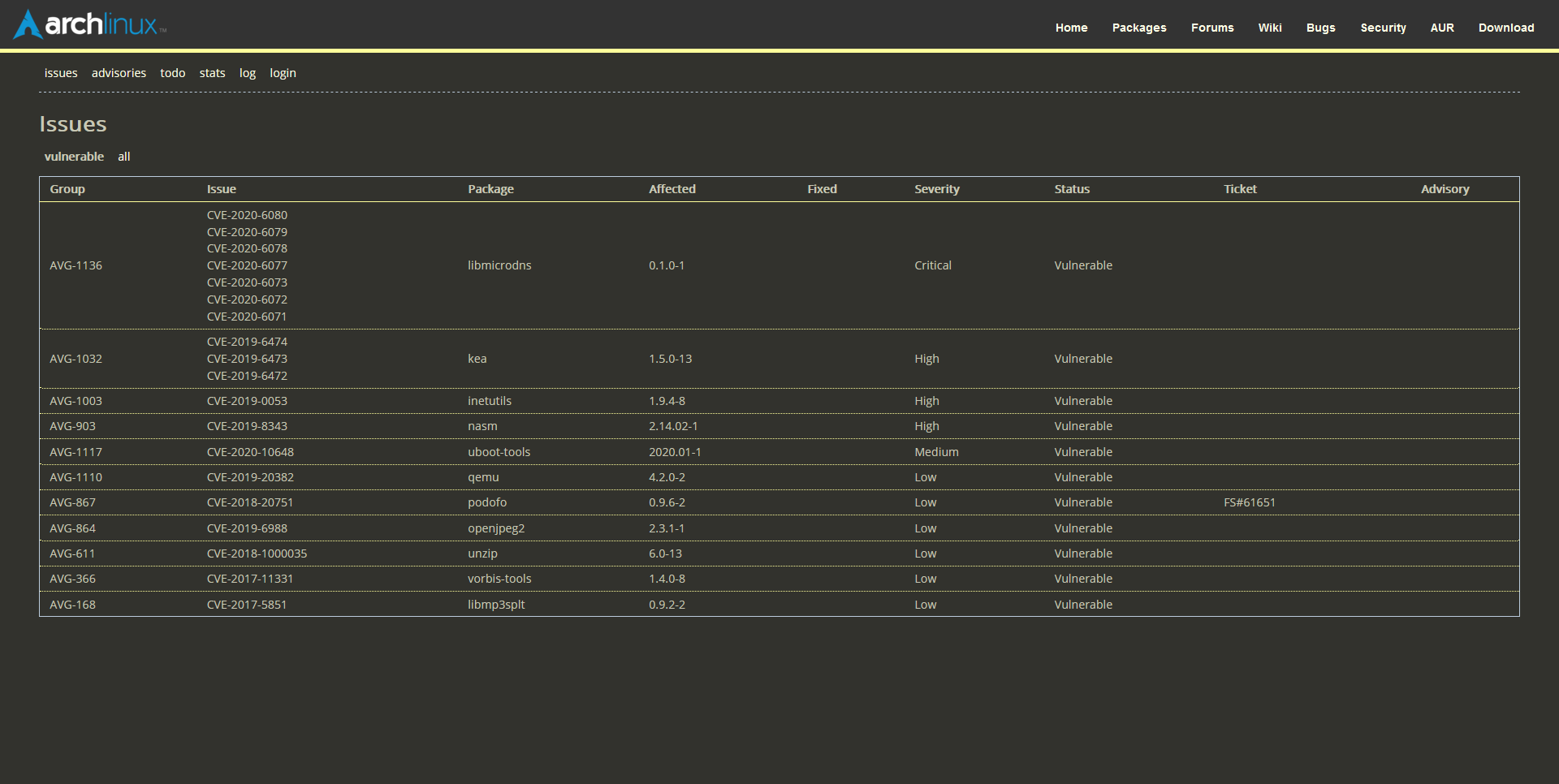Open the unzip package link

click(482, 554)
